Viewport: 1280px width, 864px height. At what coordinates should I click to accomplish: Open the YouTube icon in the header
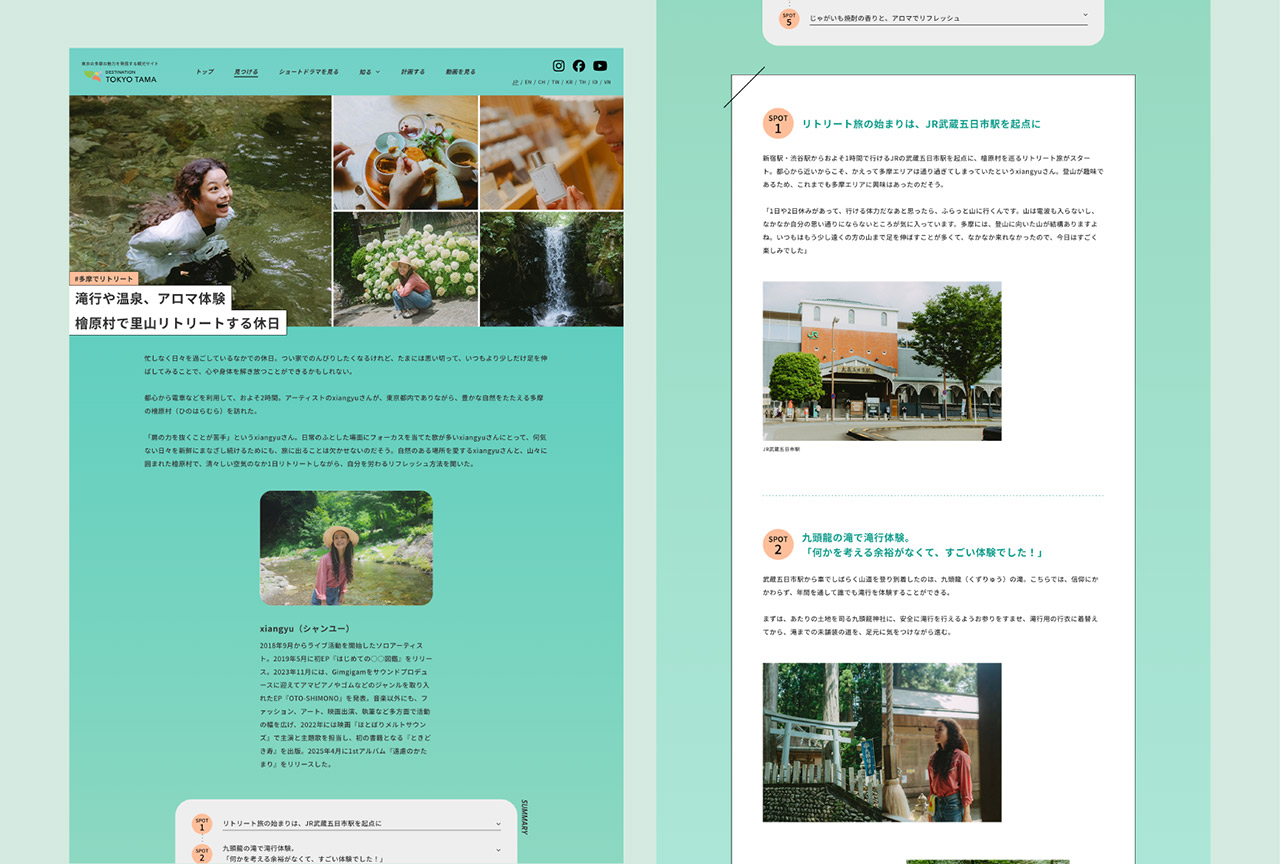point(600,65)
